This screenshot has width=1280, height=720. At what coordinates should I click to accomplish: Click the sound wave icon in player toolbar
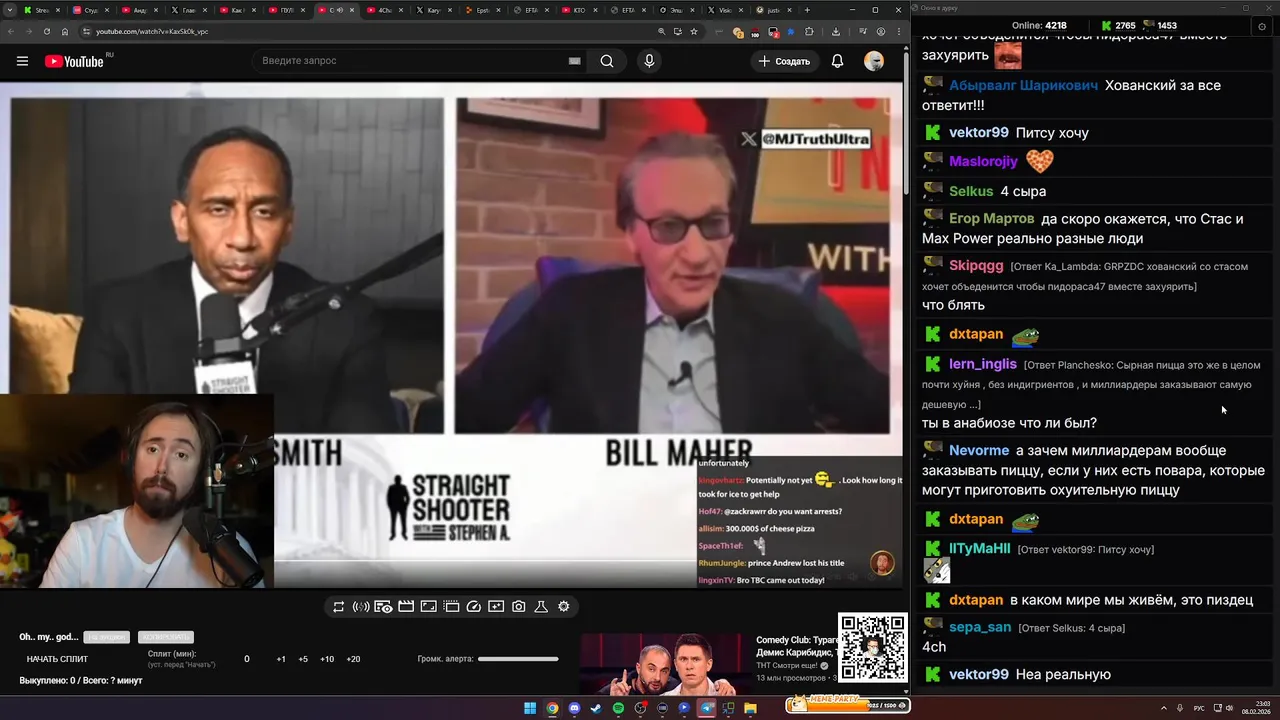point(361,607)
